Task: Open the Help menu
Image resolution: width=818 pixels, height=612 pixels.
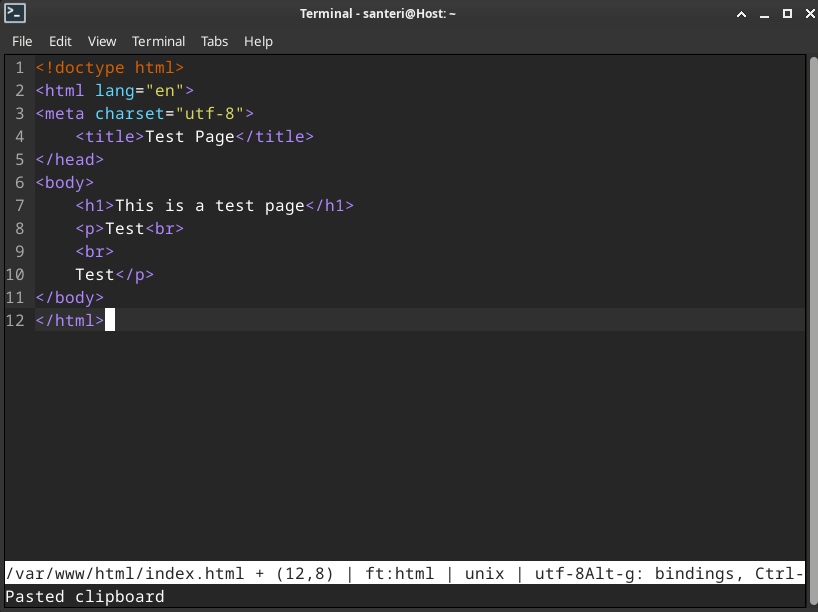Action: pos(258,41)
